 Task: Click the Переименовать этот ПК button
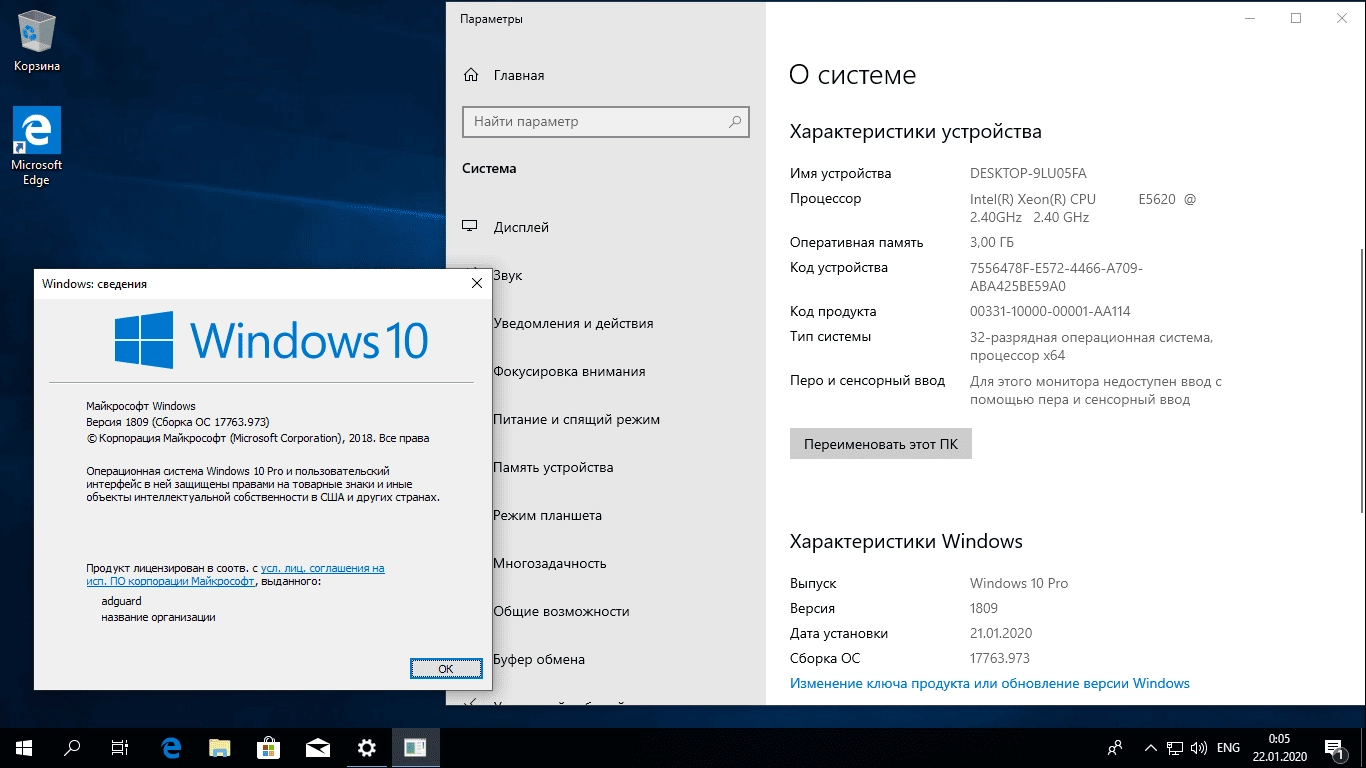881,444
